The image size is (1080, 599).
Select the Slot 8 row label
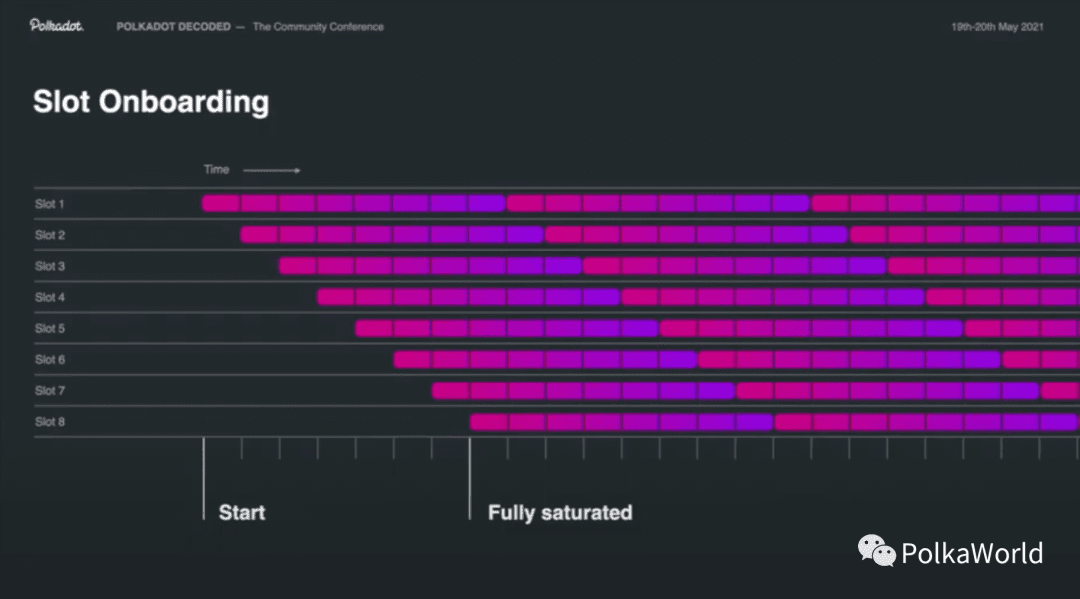point(50,421)
